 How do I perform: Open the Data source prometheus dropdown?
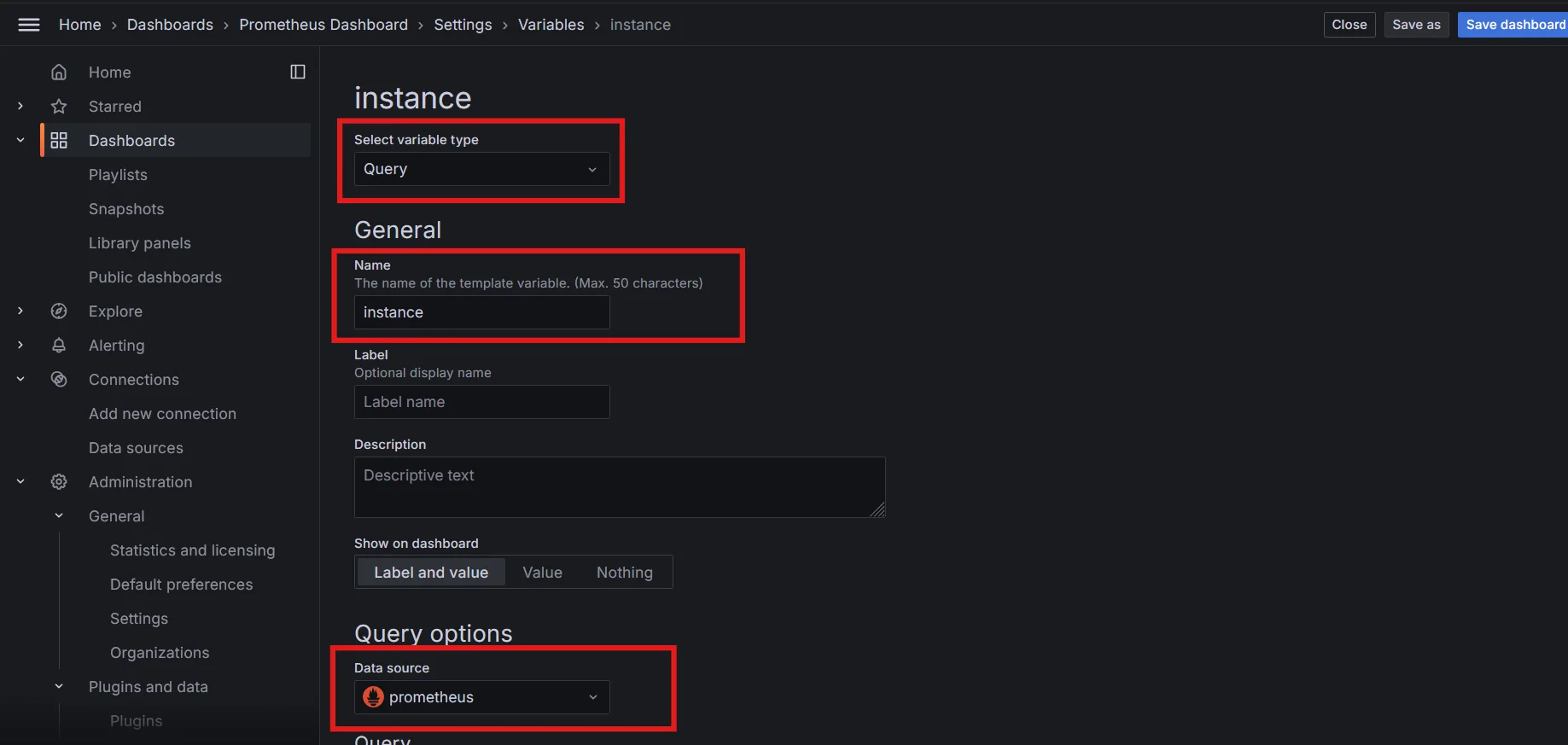point(482,697)
